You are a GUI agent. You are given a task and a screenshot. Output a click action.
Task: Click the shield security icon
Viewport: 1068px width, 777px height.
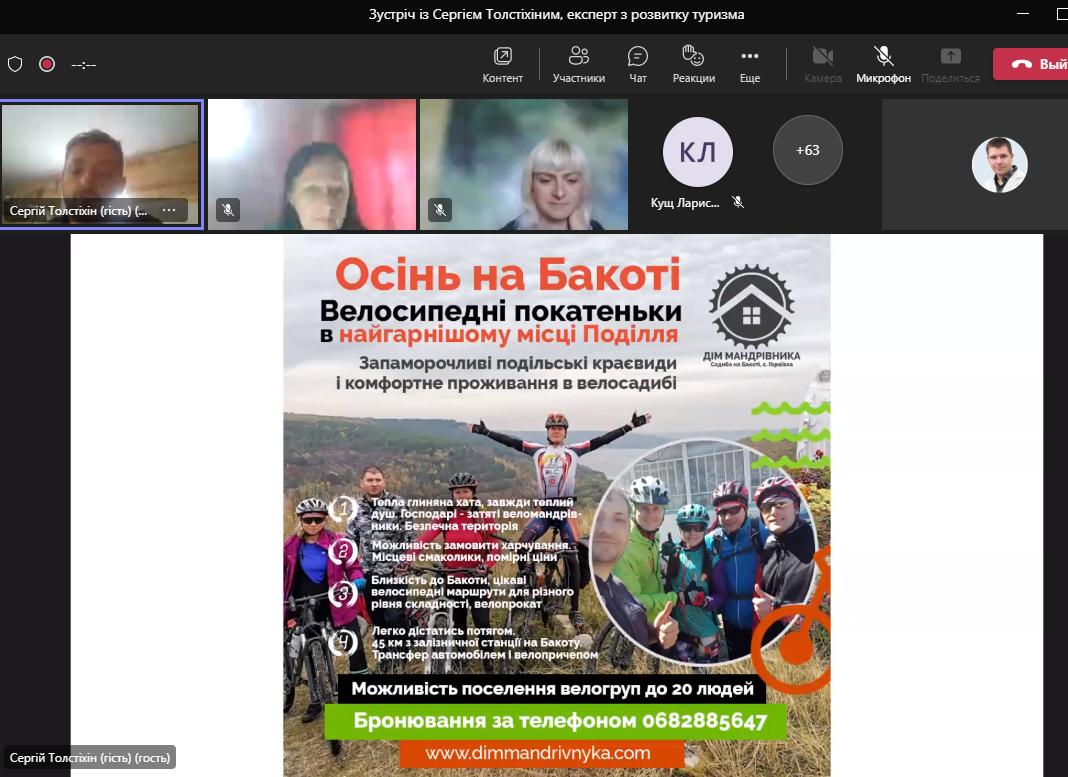(x=15, y=64)
